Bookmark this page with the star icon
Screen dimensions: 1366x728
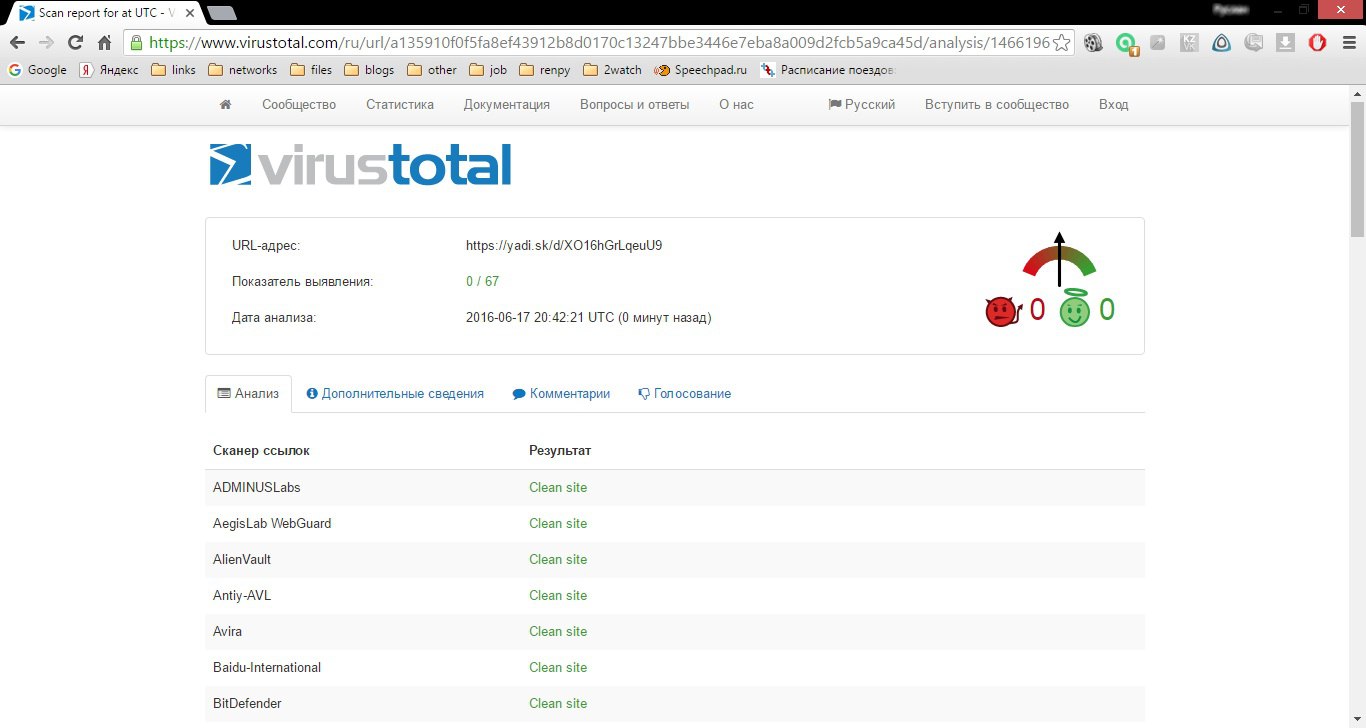(1062, 42)
